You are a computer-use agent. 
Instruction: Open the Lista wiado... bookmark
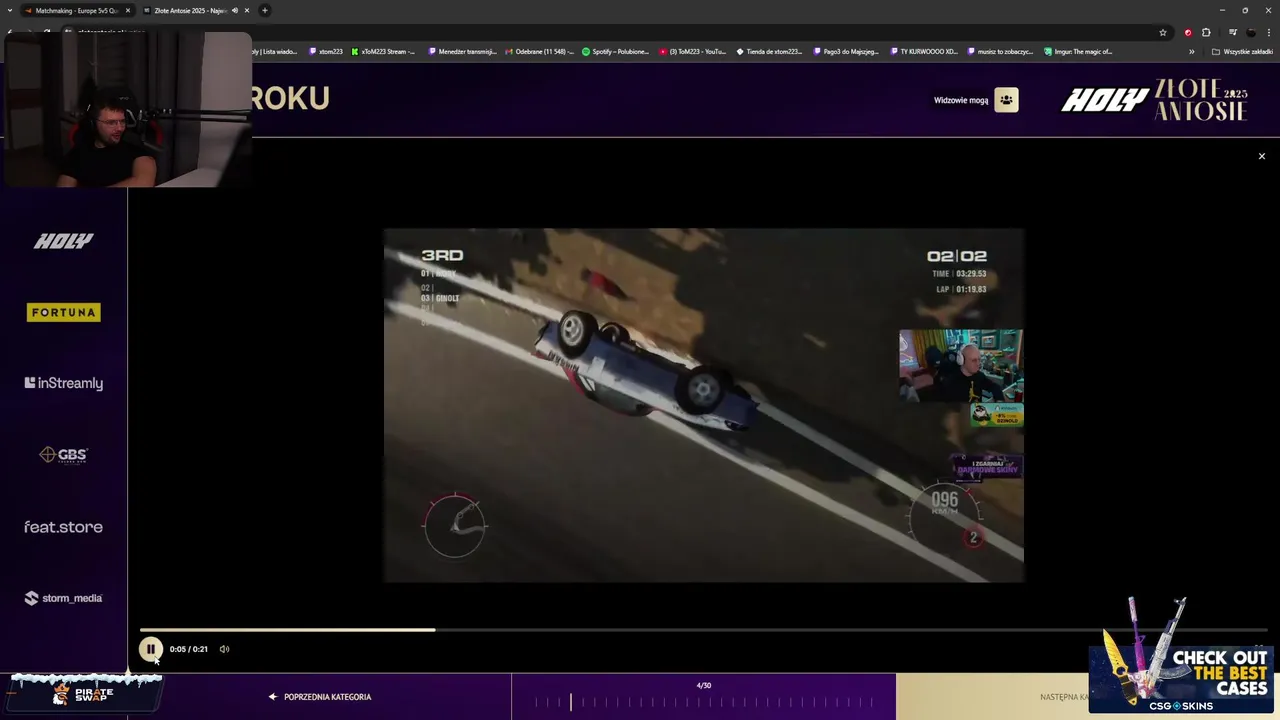click(275, 51)
